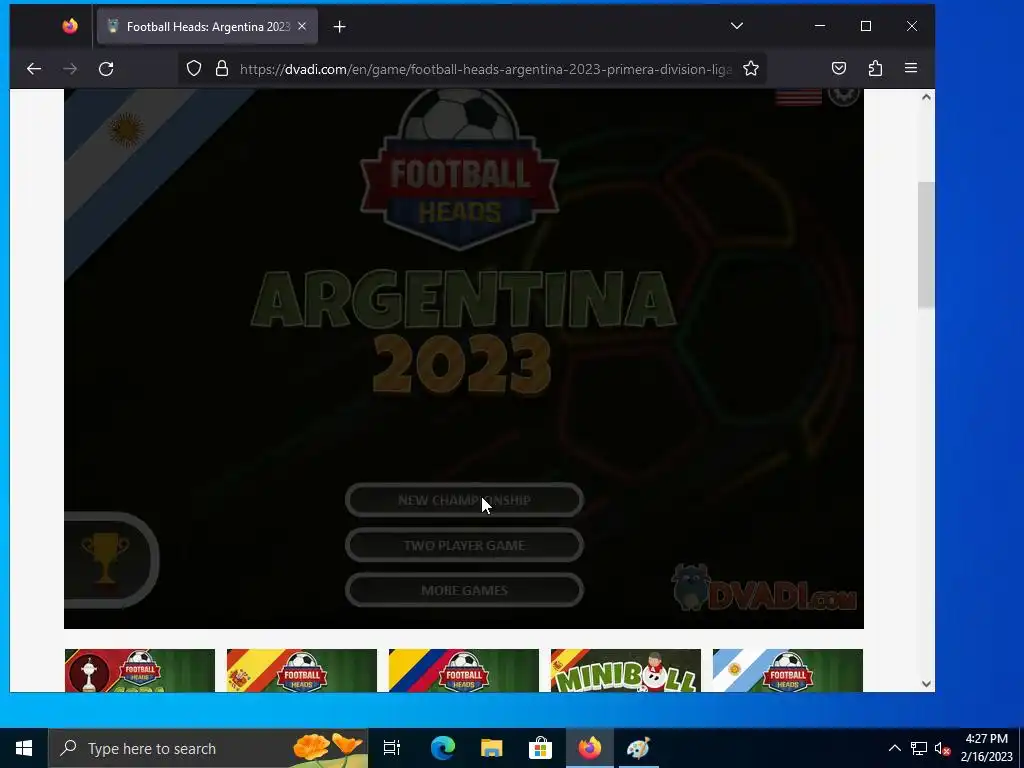Click the page scrollbar down arrow

pyautogui.click(x=926, y=684)
